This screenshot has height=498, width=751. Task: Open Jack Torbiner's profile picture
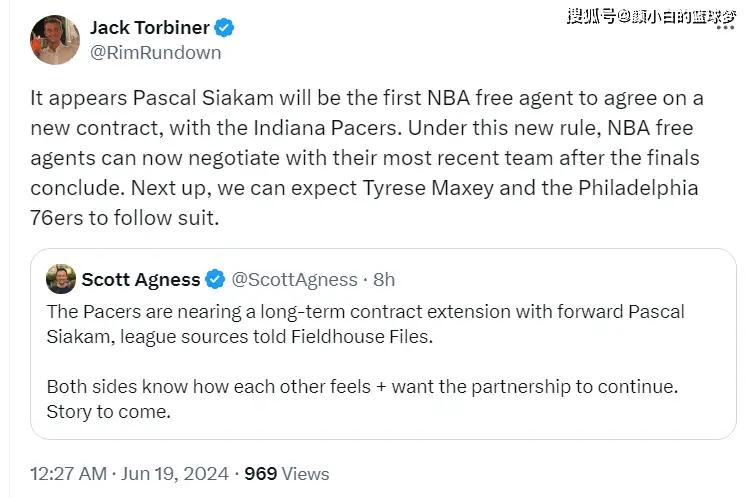tap(55, 39)
